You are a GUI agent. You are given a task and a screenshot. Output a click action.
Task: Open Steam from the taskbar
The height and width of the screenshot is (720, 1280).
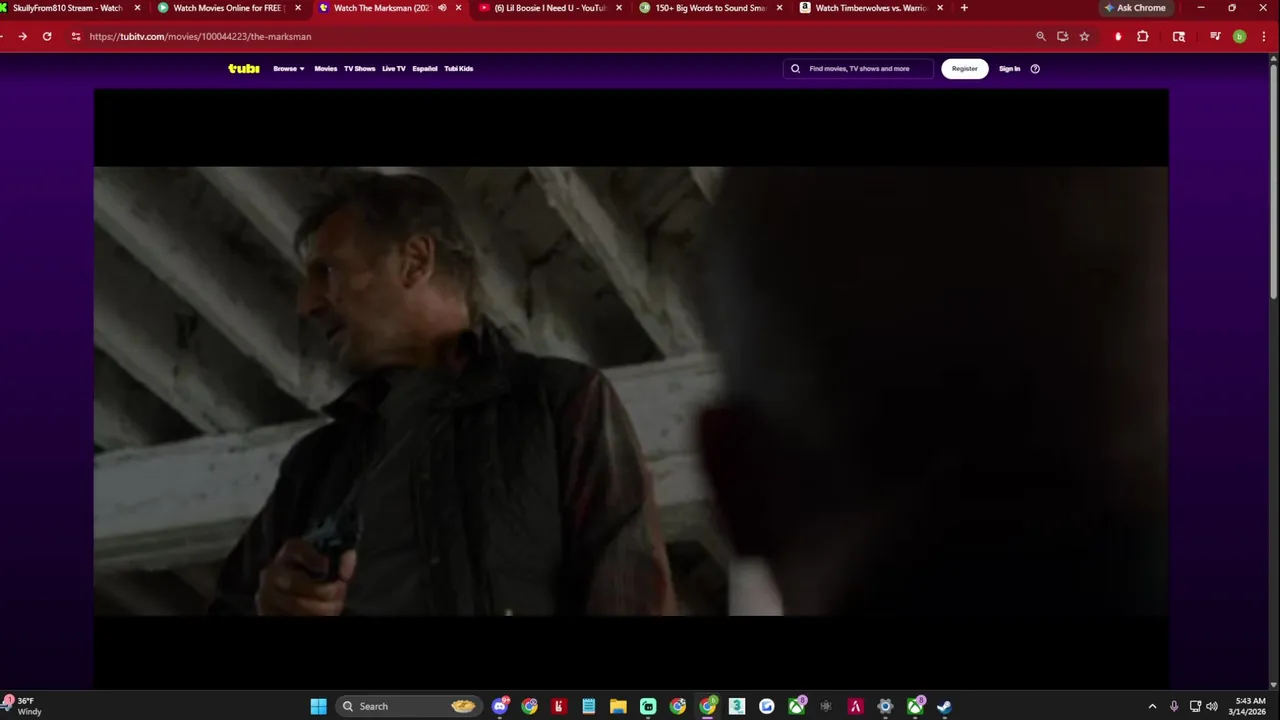[944, 706]
